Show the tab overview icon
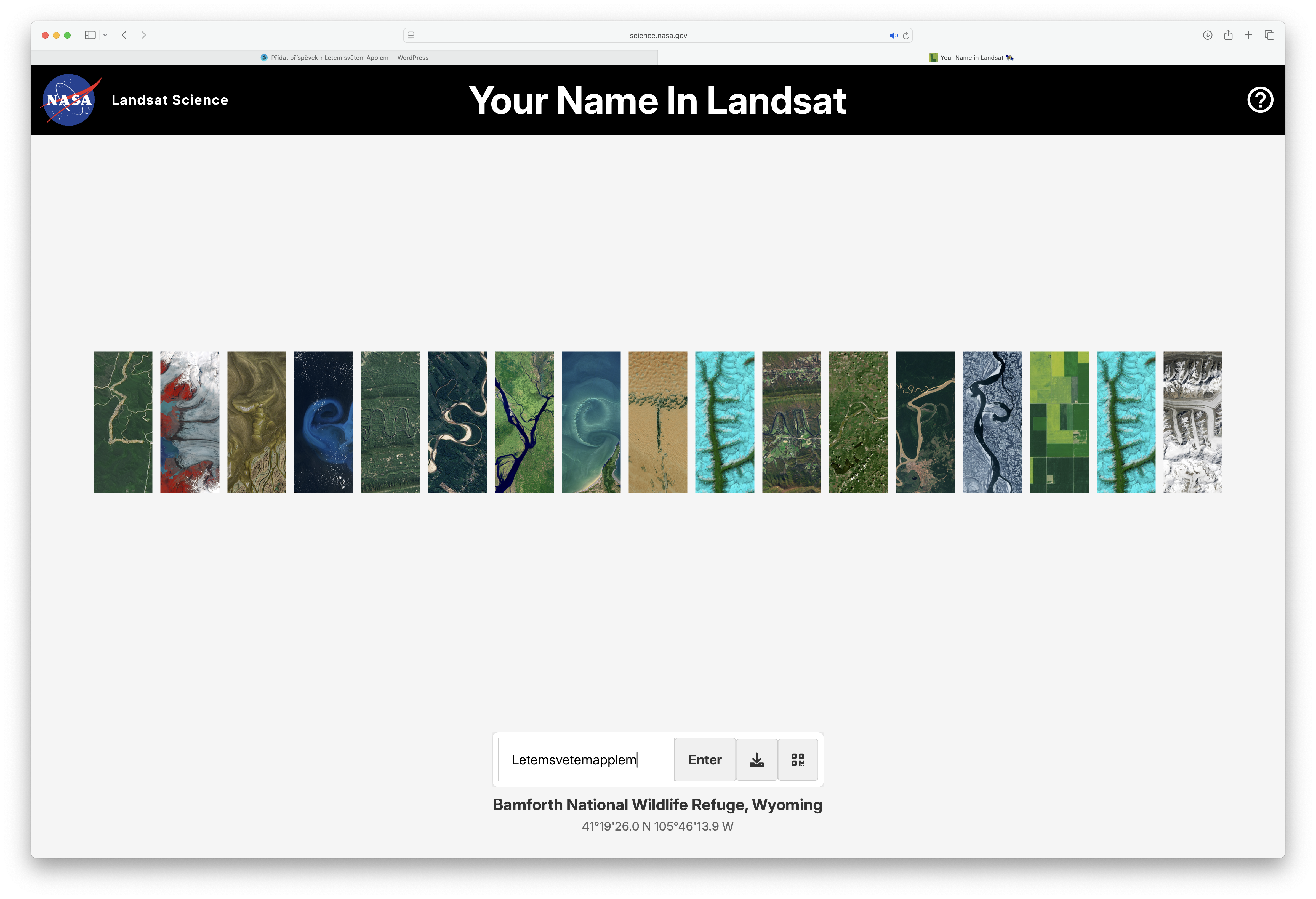 pyautogui.click(x=1270, y=35)
